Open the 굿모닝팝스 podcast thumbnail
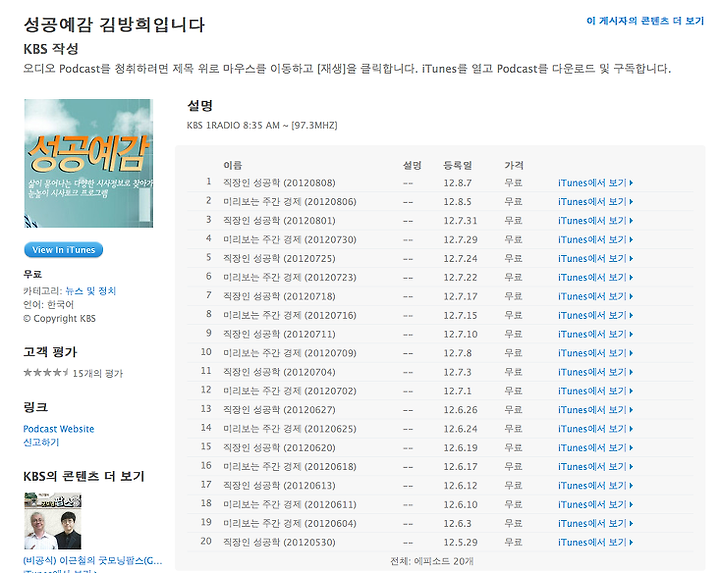The image size is (720, 573). (x=53, y=521)
